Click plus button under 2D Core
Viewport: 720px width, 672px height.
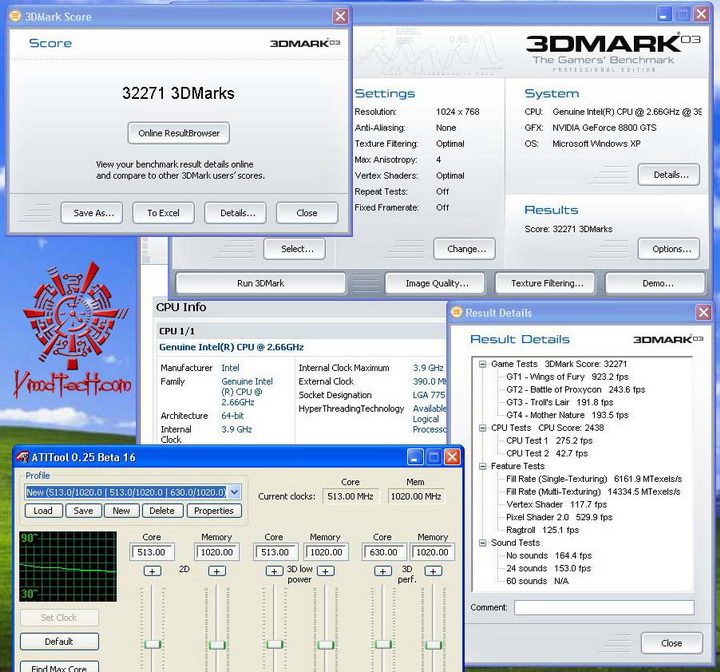[x=152, y=571]
